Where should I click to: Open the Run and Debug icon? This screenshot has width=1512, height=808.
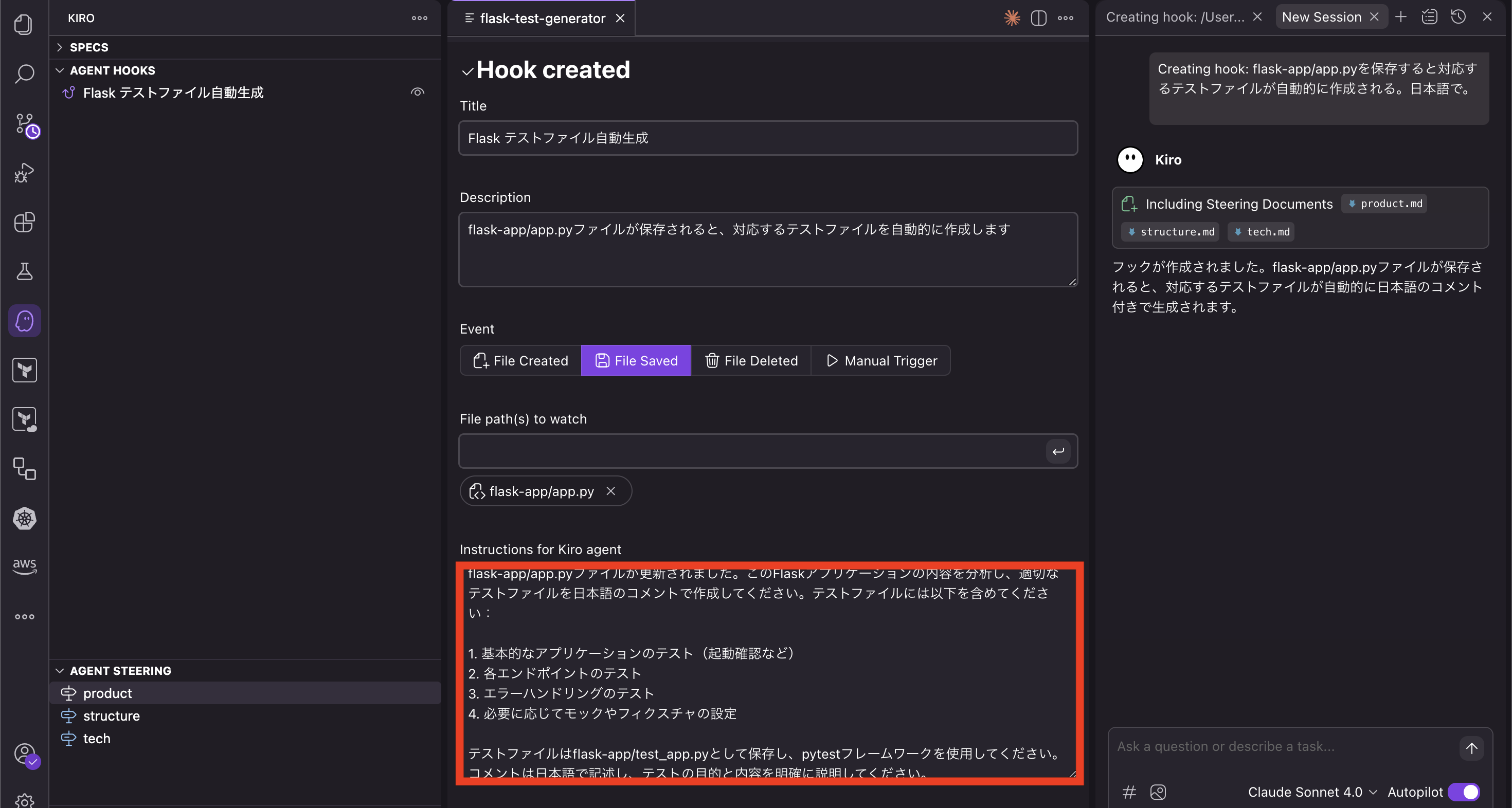point(24,172)
